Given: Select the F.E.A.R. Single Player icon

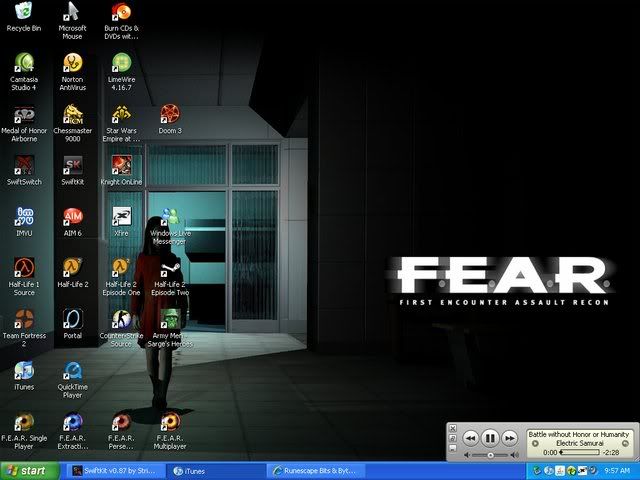Looking at the screenshot, I should (x=24, y=431).
